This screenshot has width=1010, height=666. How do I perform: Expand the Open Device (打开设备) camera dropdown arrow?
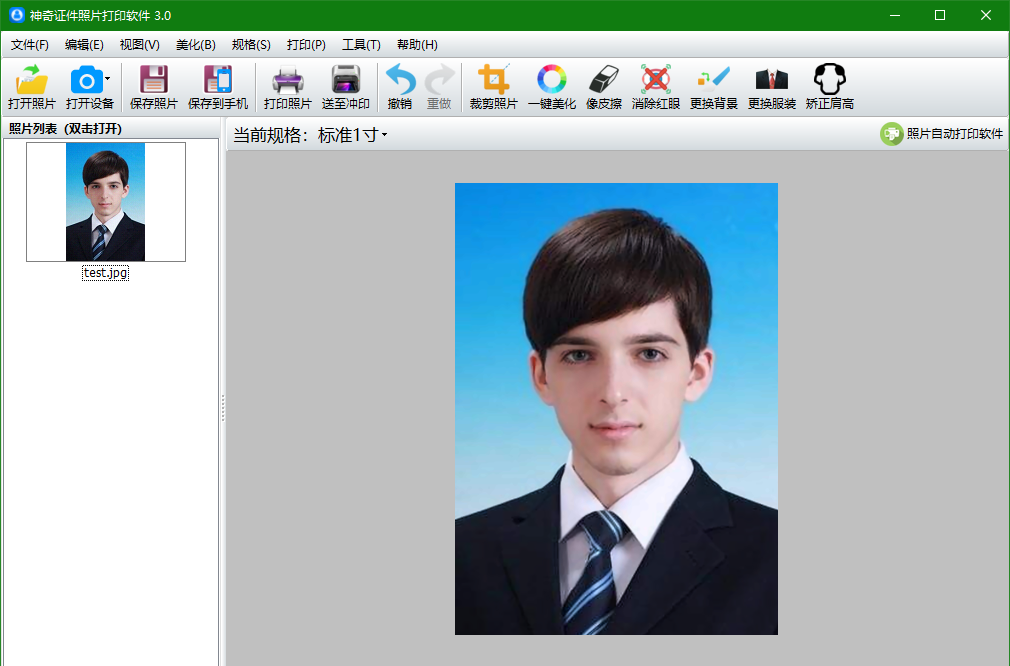(108, 78)
